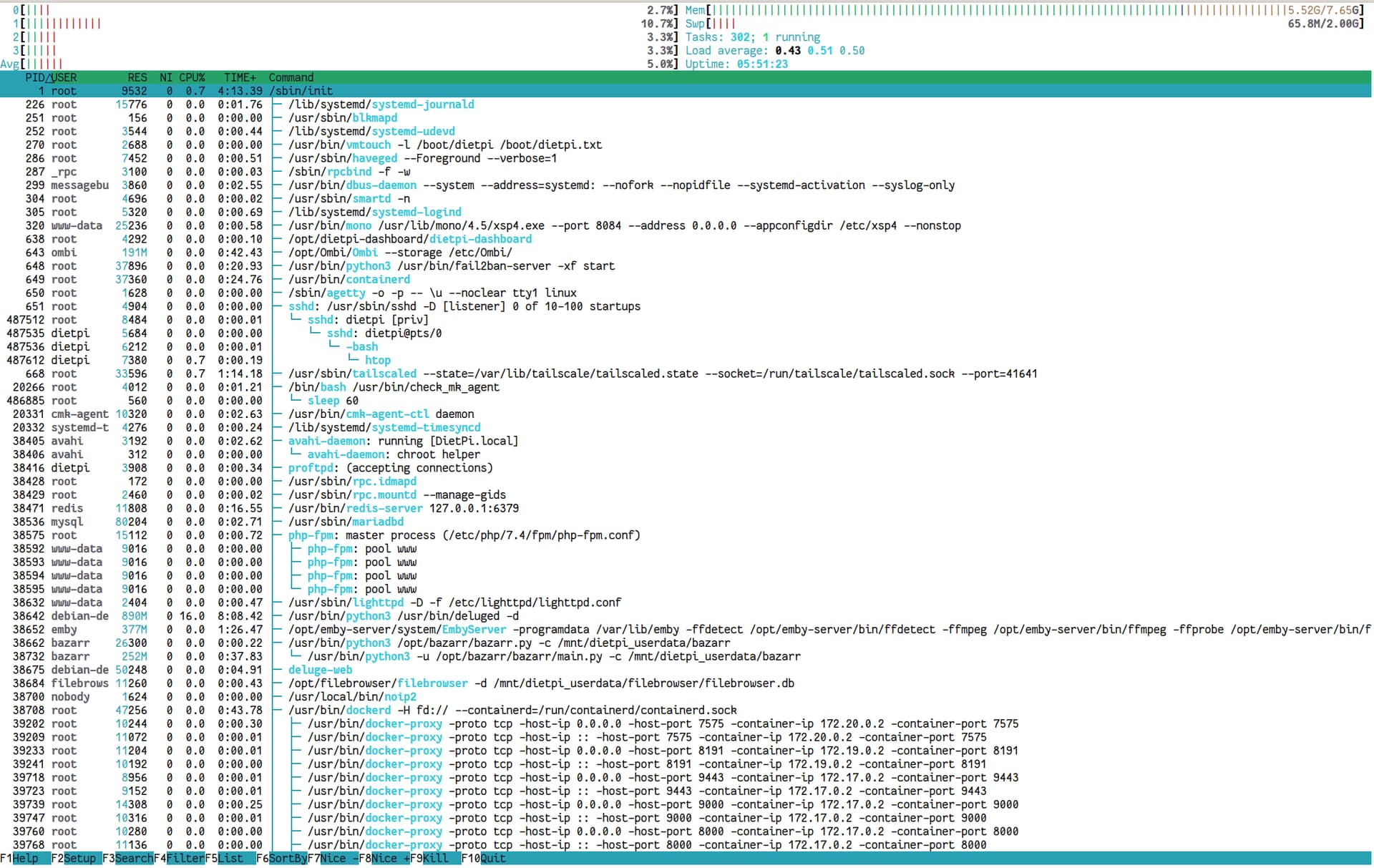Click F8 Nice + to raise niceness
Viewport: 1374px width, 868px height.
tap(384, 858)
